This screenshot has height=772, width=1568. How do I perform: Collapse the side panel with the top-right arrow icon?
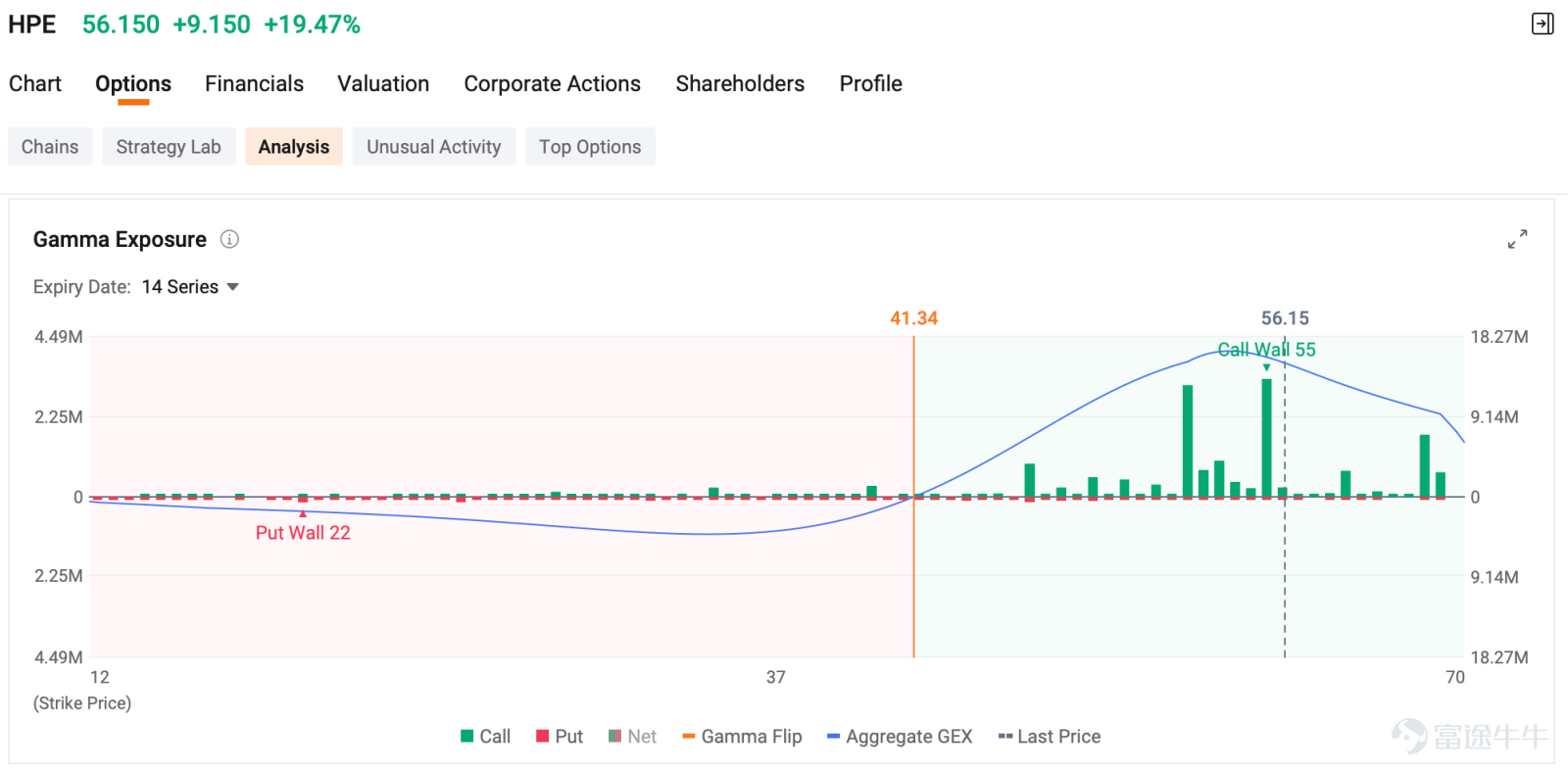(x=1543, y=24)
